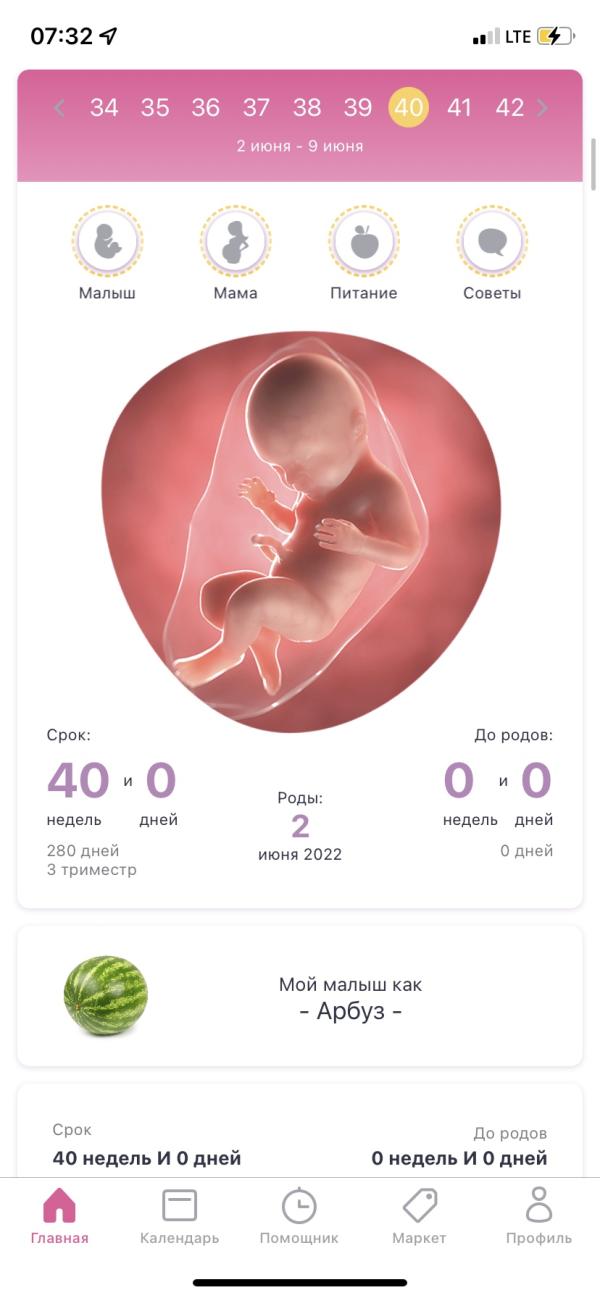Tap the highlighted week 40 circle
The width and height of the screenshot is (600, 1297).
pos(408,108)
